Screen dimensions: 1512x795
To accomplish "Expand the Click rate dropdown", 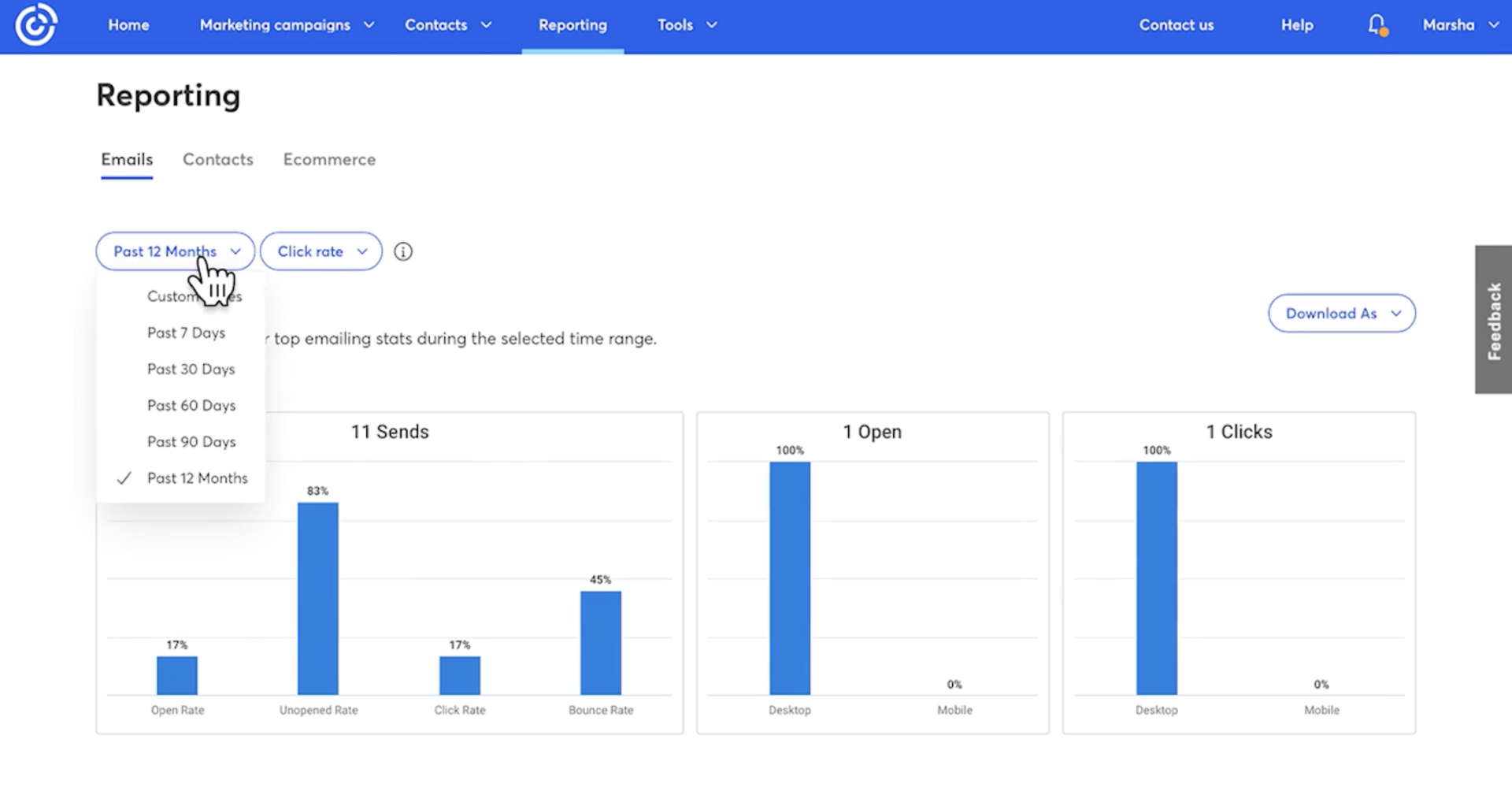I will pos(321,251).
